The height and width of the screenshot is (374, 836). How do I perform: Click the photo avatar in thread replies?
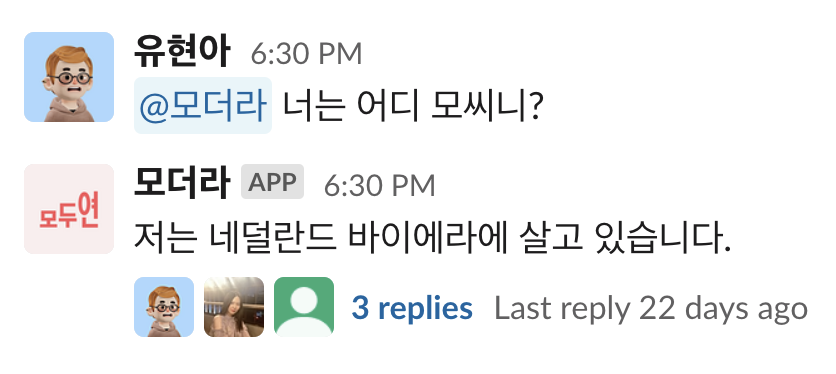(x=234, y=307)
